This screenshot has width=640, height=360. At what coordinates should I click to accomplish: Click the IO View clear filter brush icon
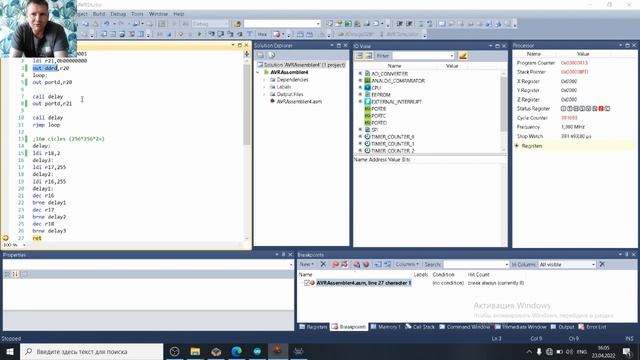point(462,56)
